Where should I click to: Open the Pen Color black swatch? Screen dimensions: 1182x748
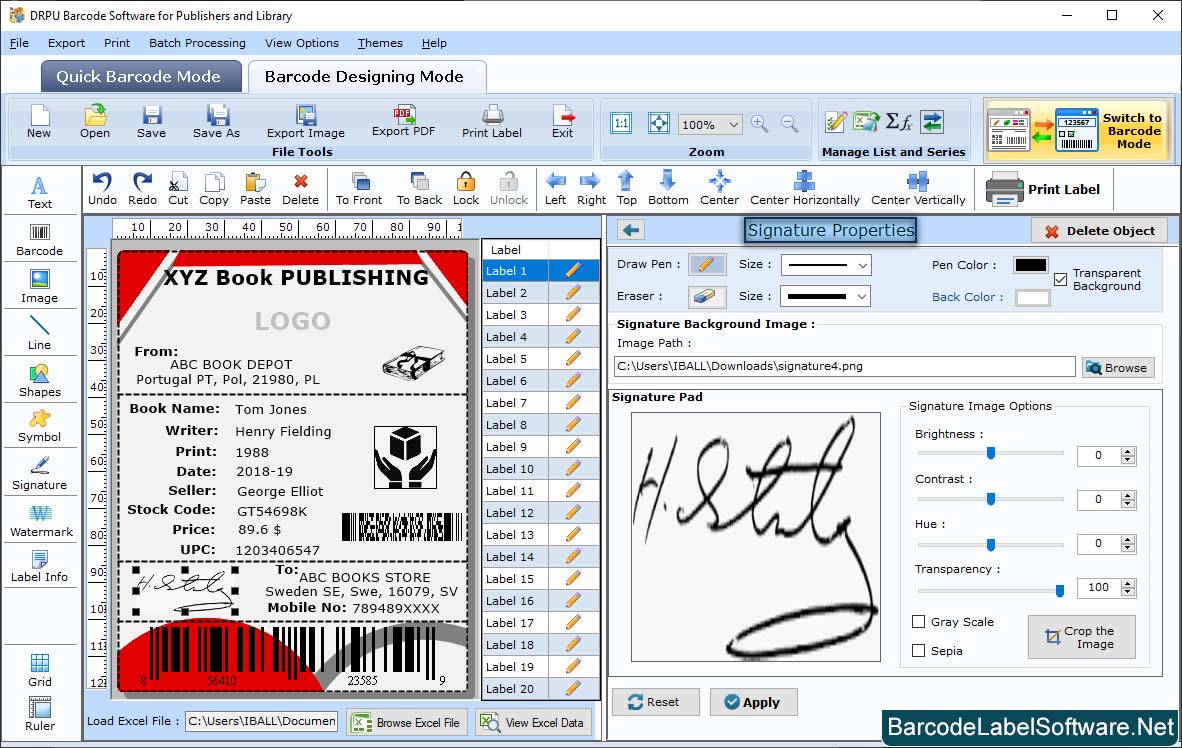pos(1030,265)
